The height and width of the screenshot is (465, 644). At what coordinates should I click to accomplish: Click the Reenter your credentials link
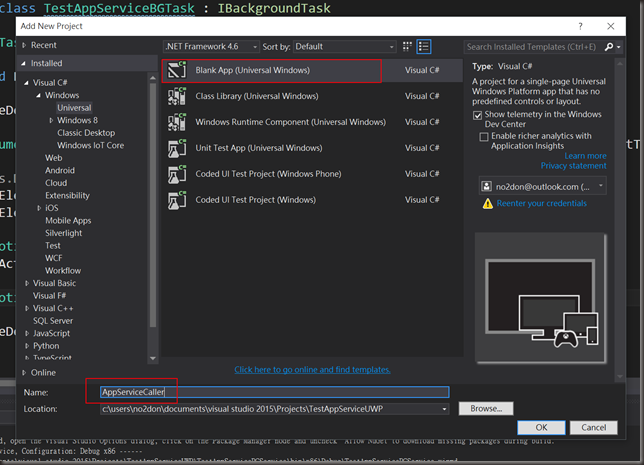coord(541,203)
